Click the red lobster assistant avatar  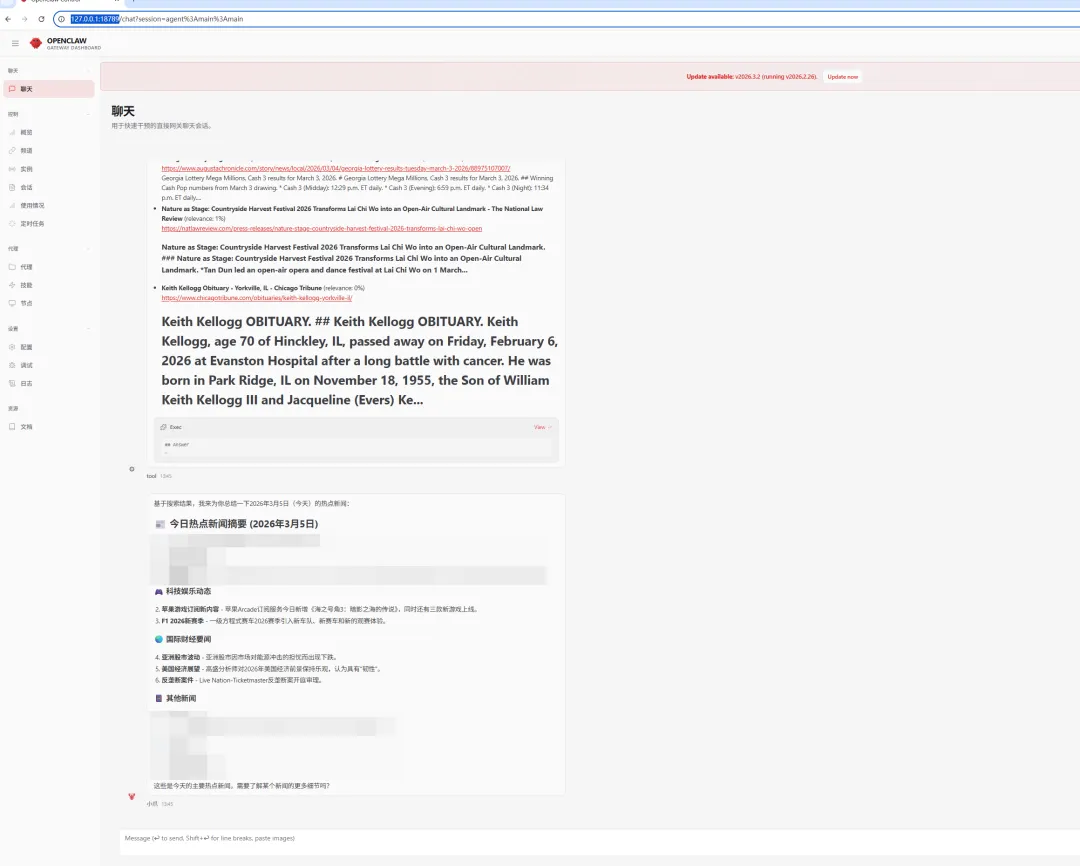132,796
